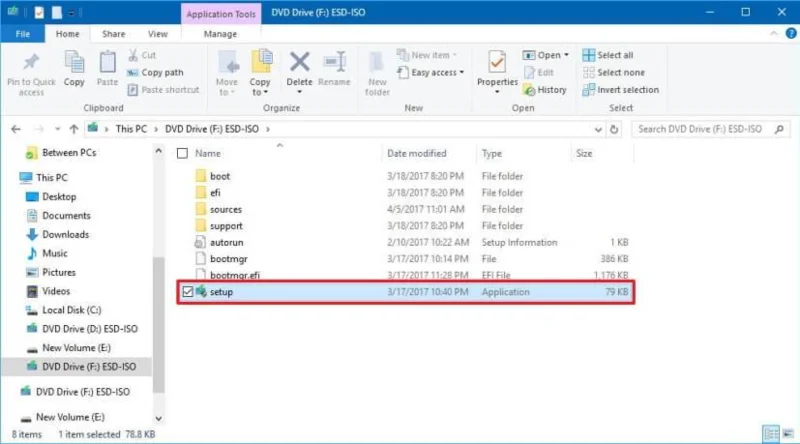Expand the Delete dropdown arrow
The width and height of the screenshot is (800, 444).
pyautogui.click(x=299, y=92)
